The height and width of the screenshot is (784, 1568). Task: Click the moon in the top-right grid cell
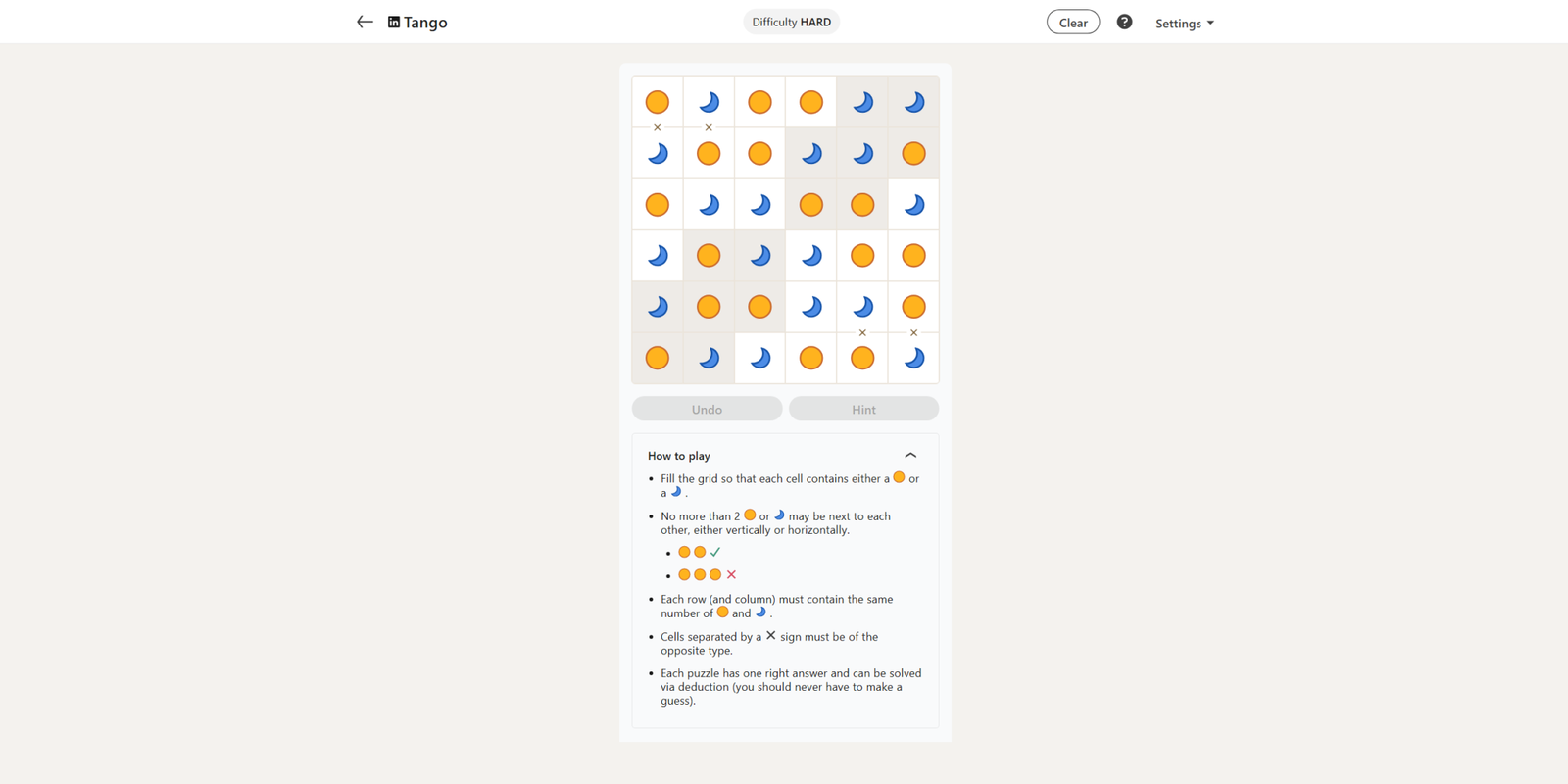click(913, 102)
